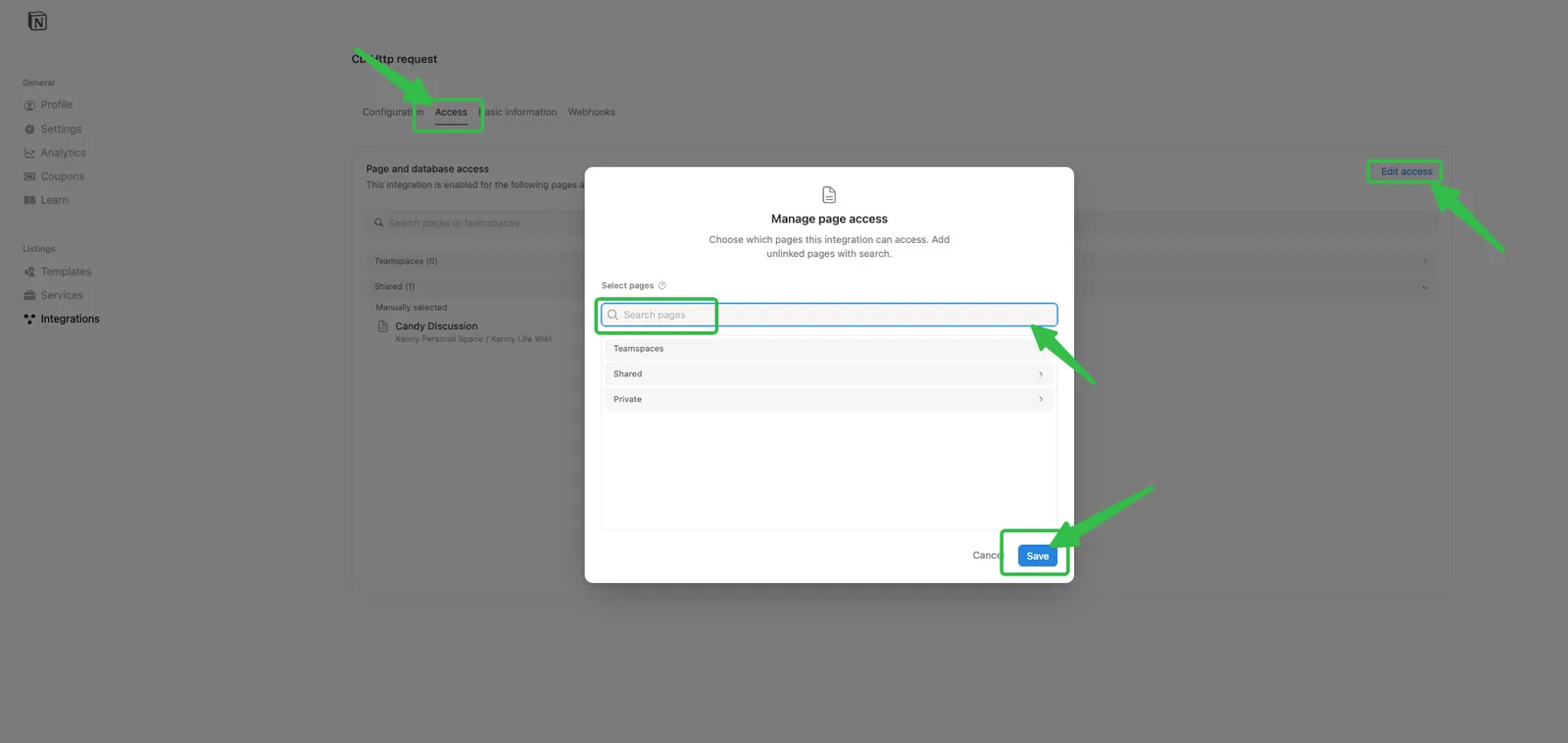Click the Services icon under Listings
Viewport: 1568px width, 743px height.
(29, 296)
